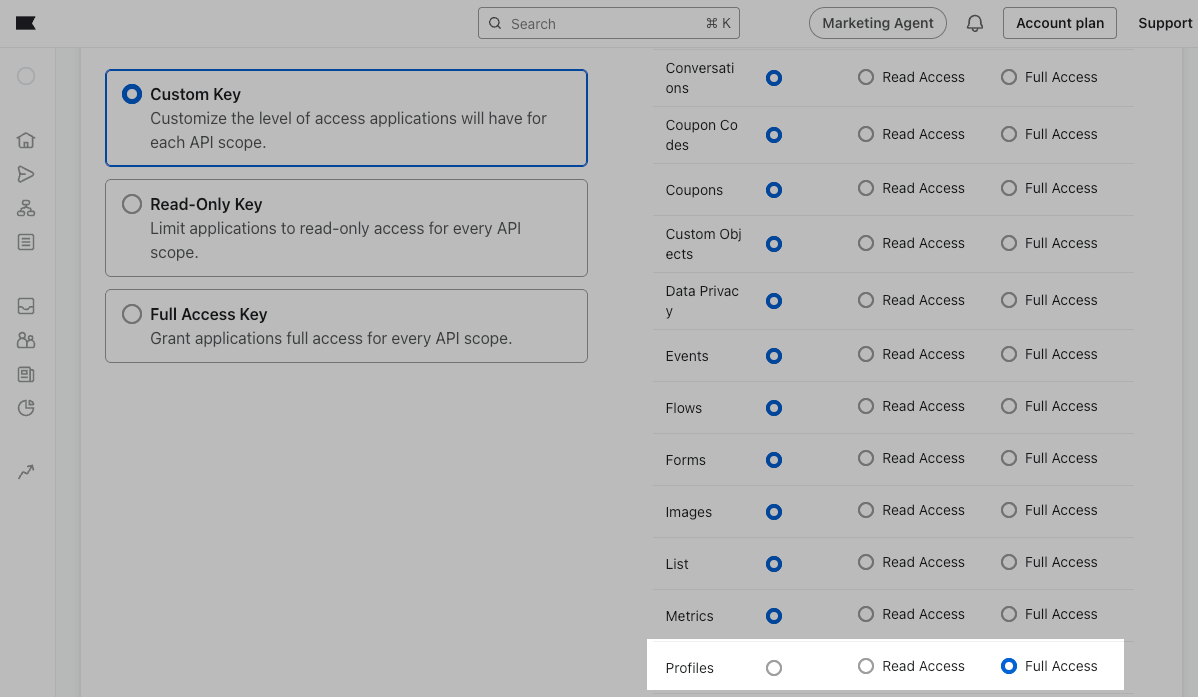Viewport: 1198px width, 697px height.
Task: Click the Marketing Agent button
Action: point(877,23)
